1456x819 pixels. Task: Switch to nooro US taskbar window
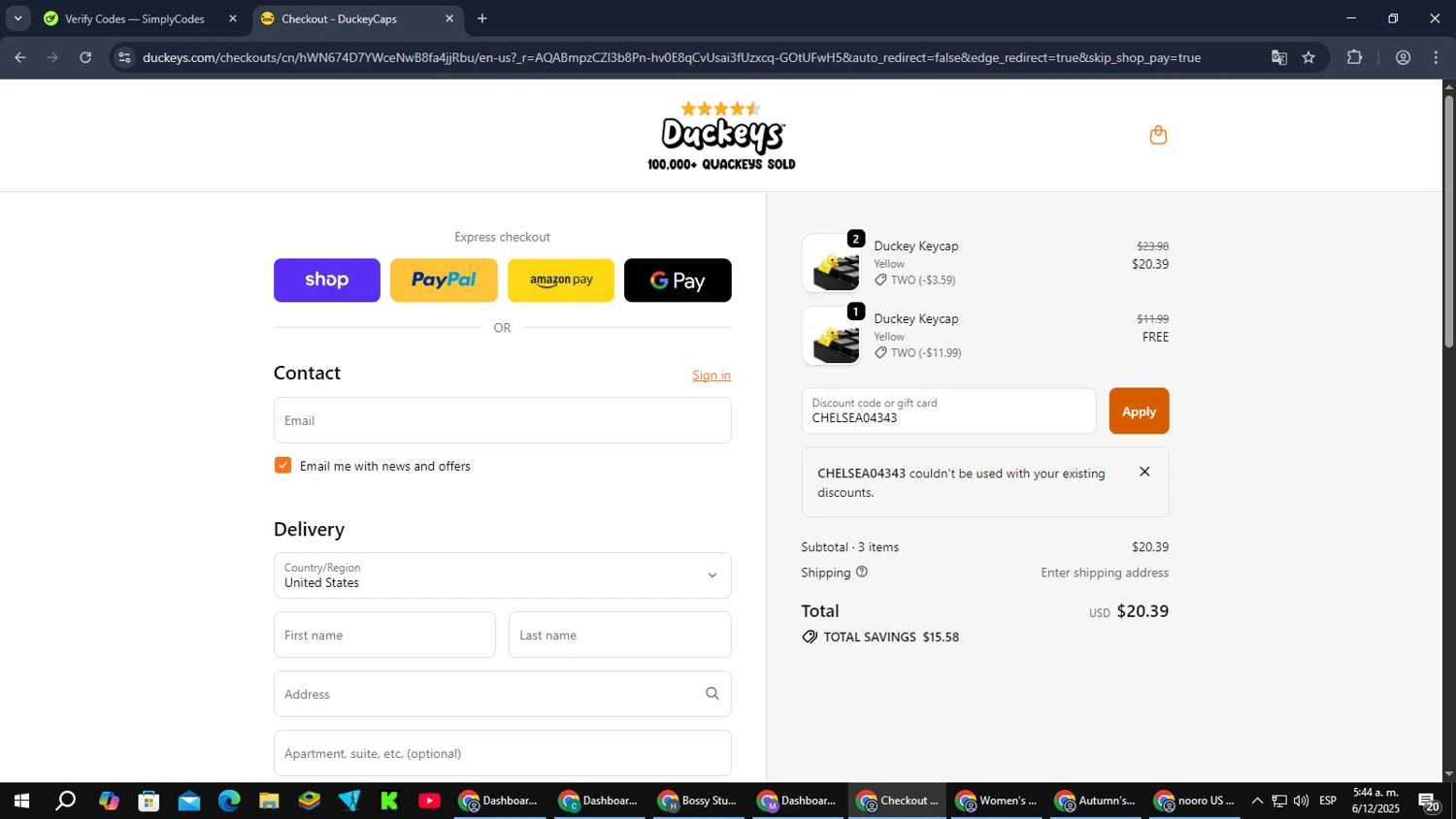[1195, 801]
